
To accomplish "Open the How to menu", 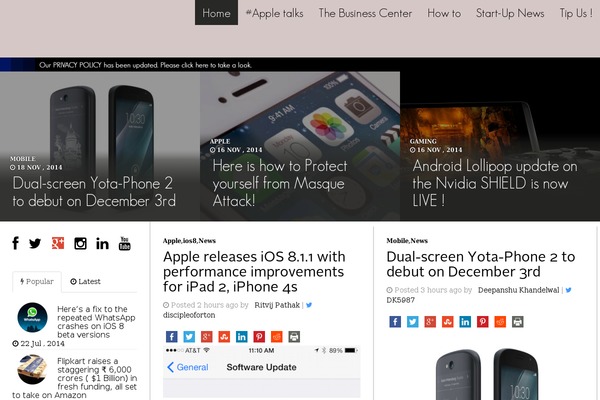I will click(x=444, y=13).
